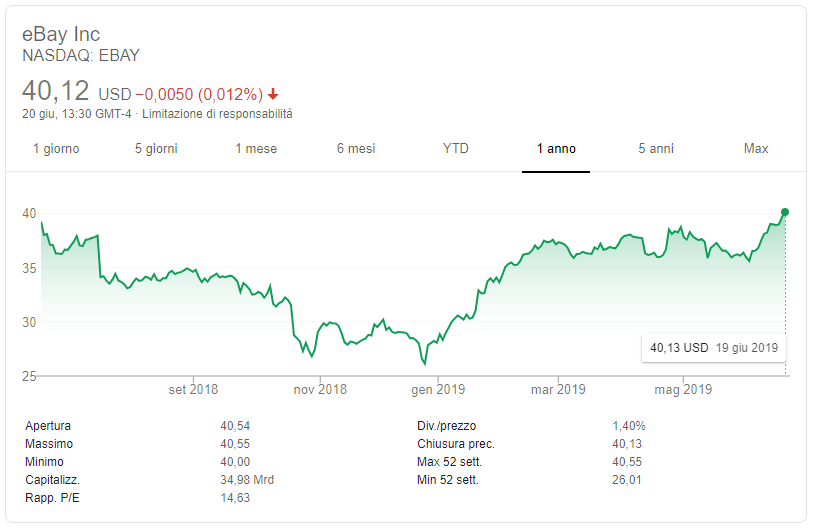Click the Min 52 sett. label
The width and height of the screenshot is (813, 529).
pyautogui.click(x=448, y=480)
